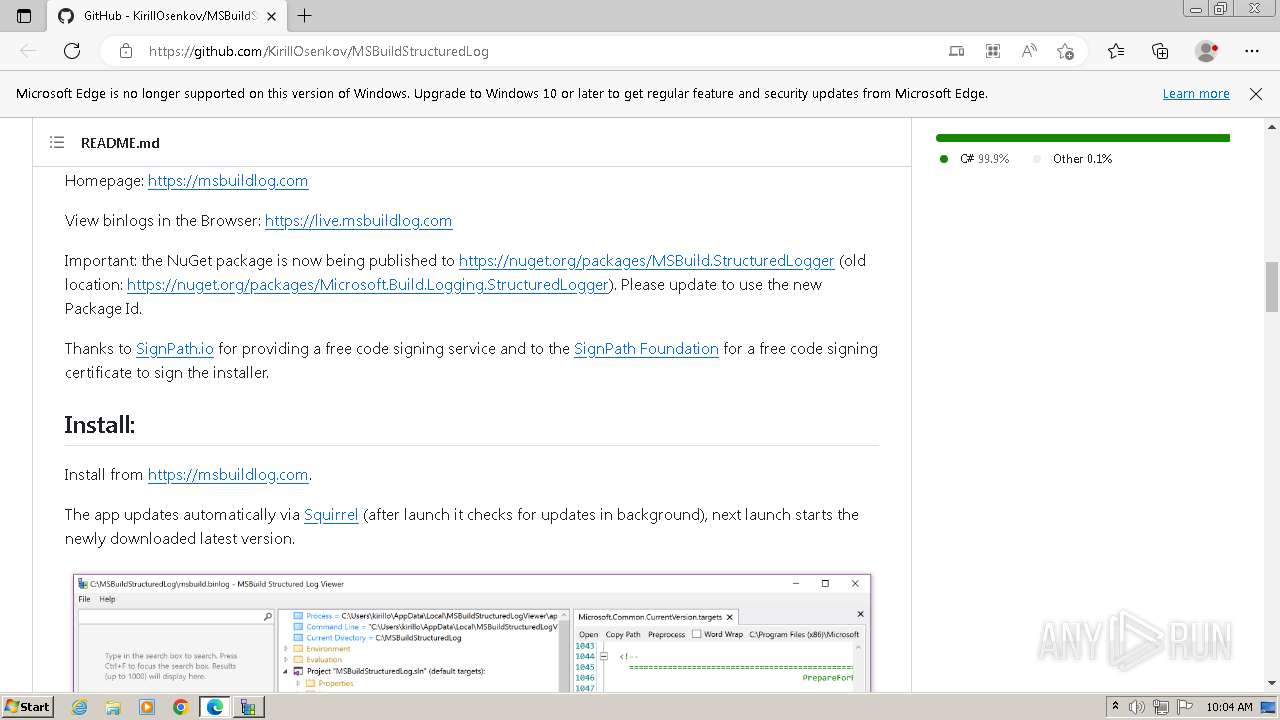Open a new browser tab
This screenshot has width=1280, height=720.
(305, 16)
